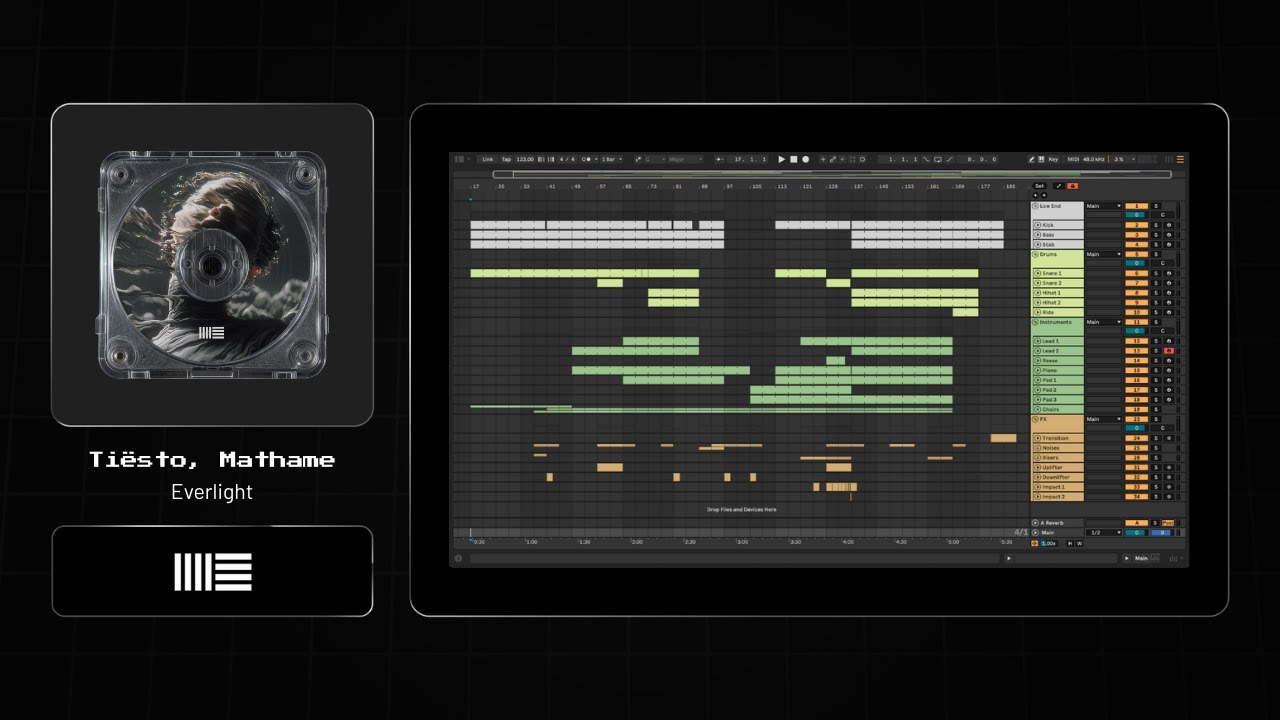This screenshot has width=1280, height=720.
Task: Collapse the Instruments group track
Action: coord(1035,322)
